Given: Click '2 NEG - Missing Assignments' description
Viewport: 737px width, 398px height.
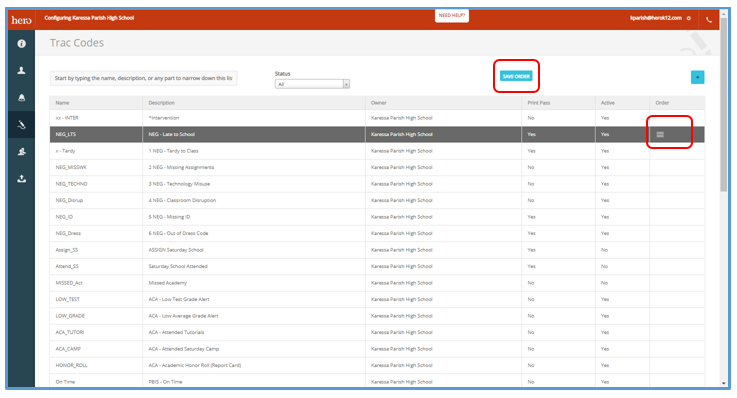Looking at the screenshot, I should [x=181, y=167].
